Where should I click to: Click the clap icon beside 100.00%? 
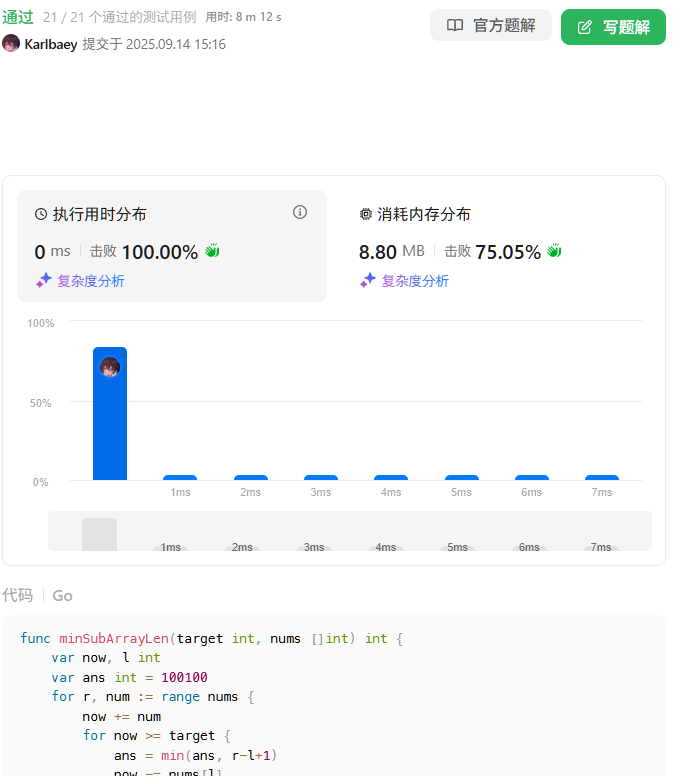pyautogui.click(x=212, y=251)
